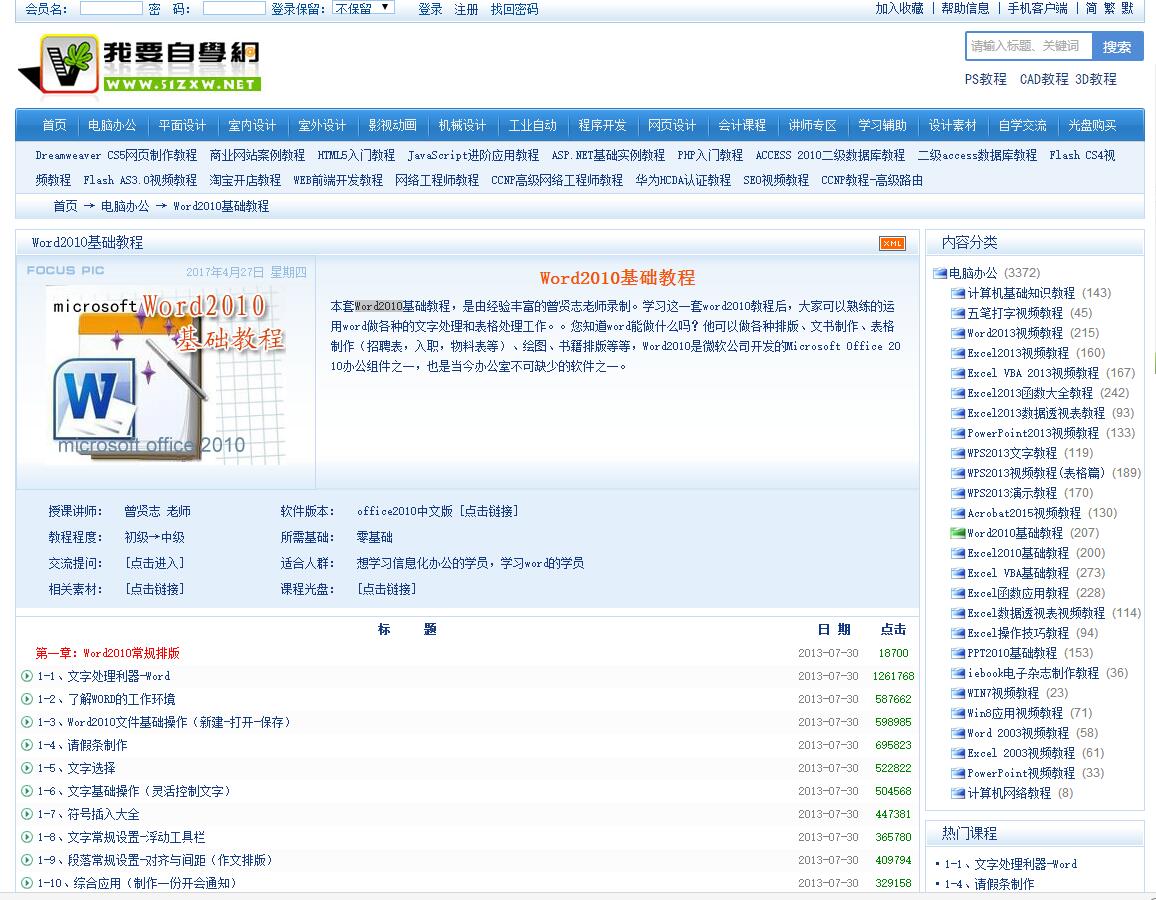Click folder icon beside Excel2013函数大全教程

pos(958,393)
